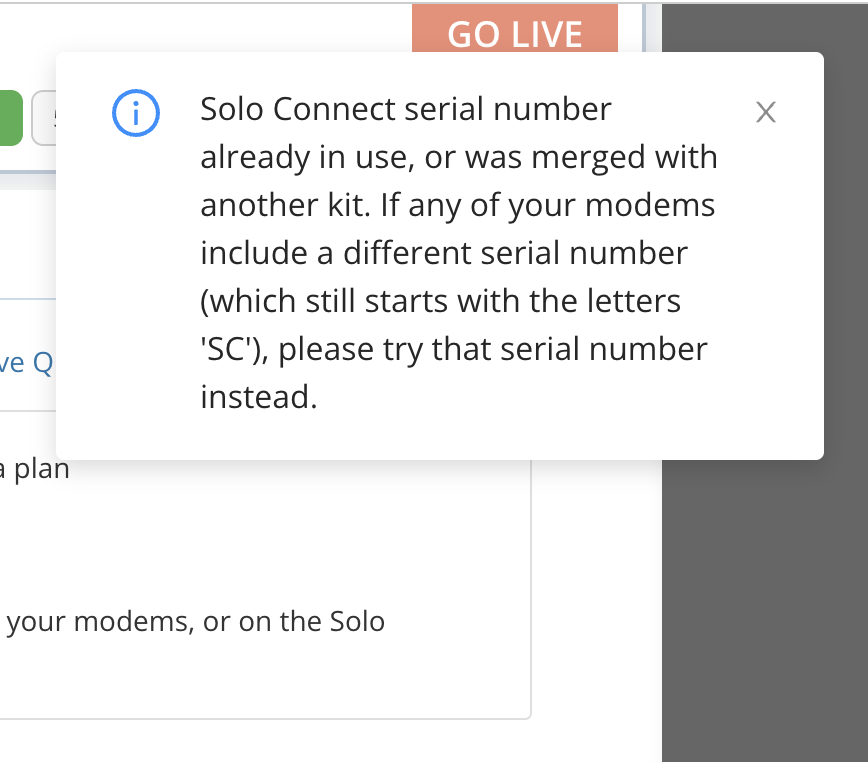Image resolution: width=868 pixels, height=762 pixels.
Task: Click the vertical scrollbar strip beside GO LIVE
Action: point(650,25)
